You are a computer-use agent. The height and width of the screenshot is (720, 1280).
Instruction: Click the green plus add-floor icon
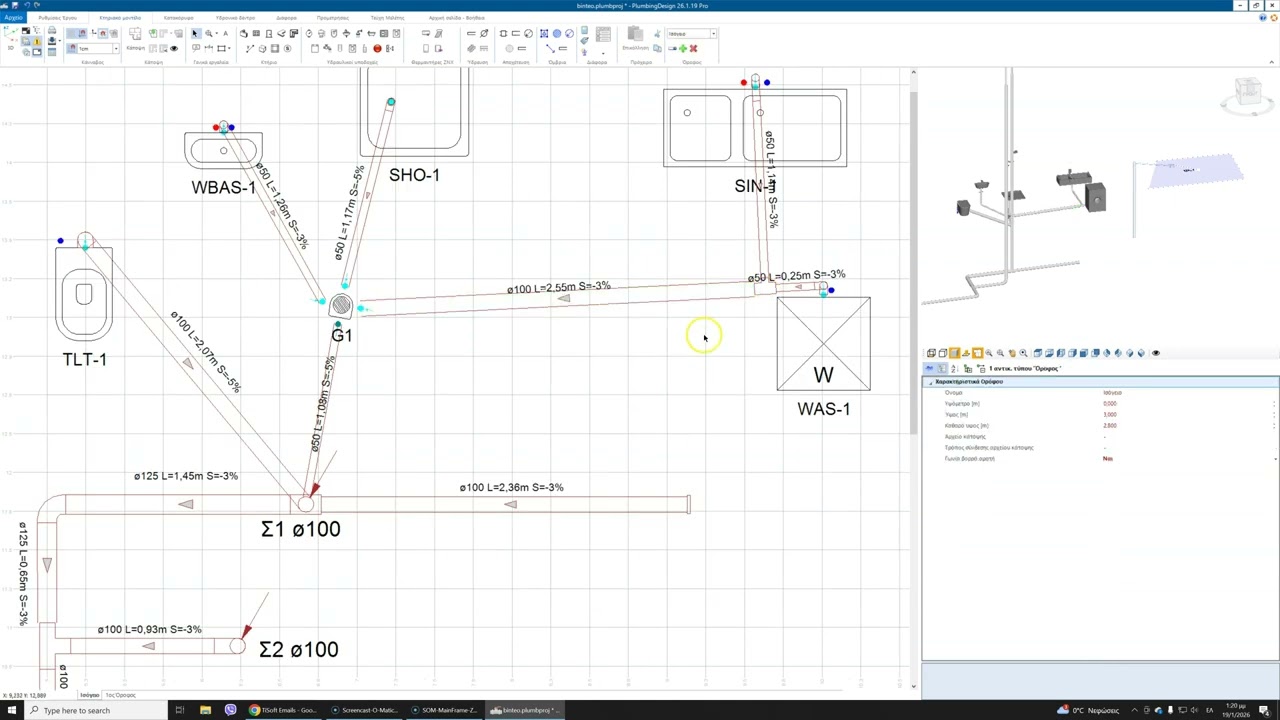point(683,48)
